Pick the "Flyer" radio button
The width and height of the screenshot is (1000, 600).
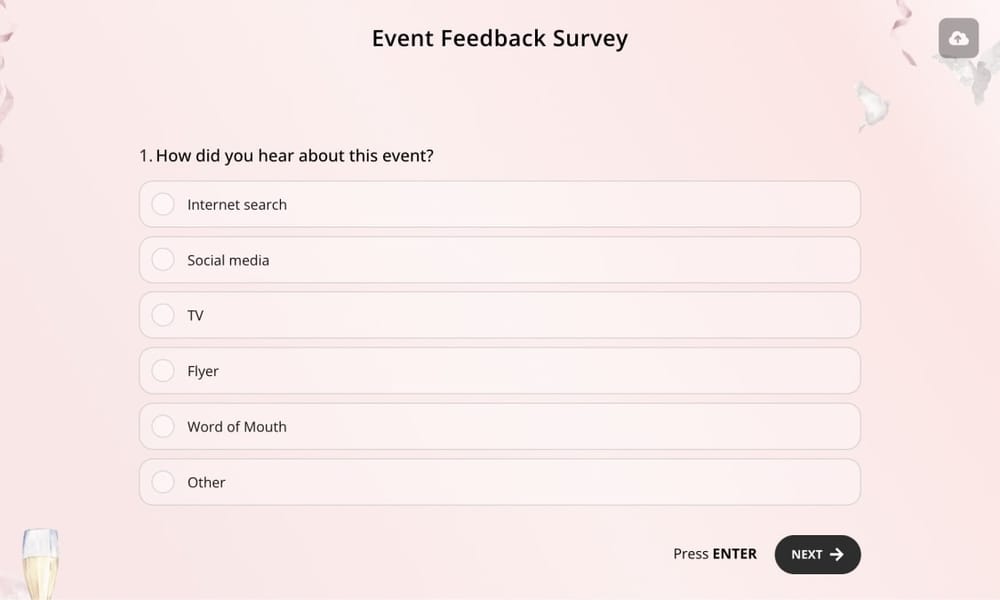click(163, 370)
